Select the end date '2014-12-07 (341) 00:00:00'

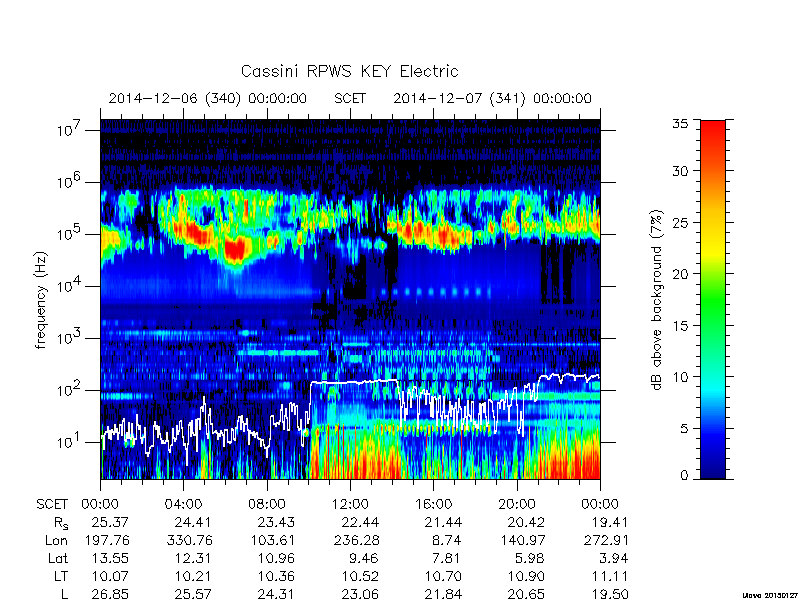coord(492,98)
